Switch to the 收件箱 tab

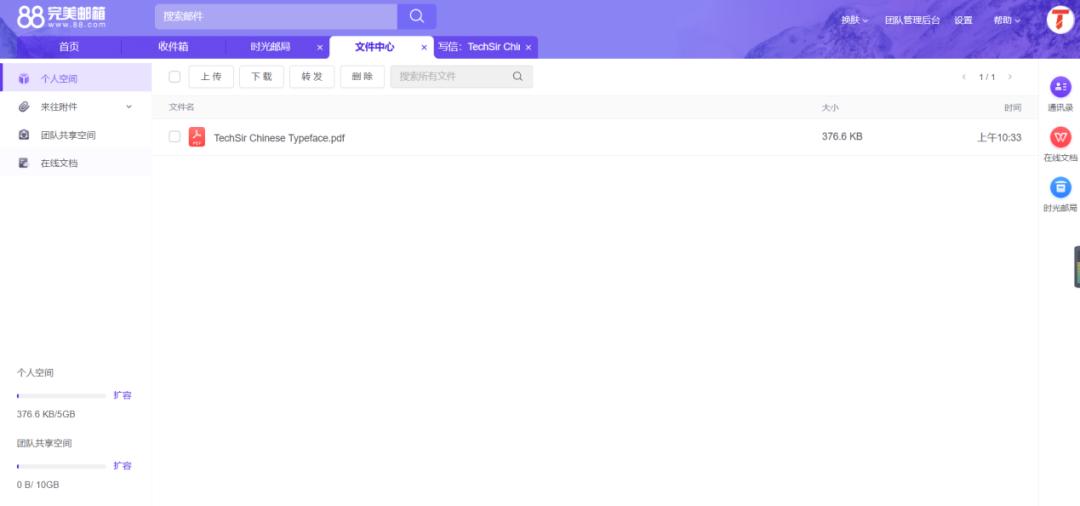tap(174, 47)
